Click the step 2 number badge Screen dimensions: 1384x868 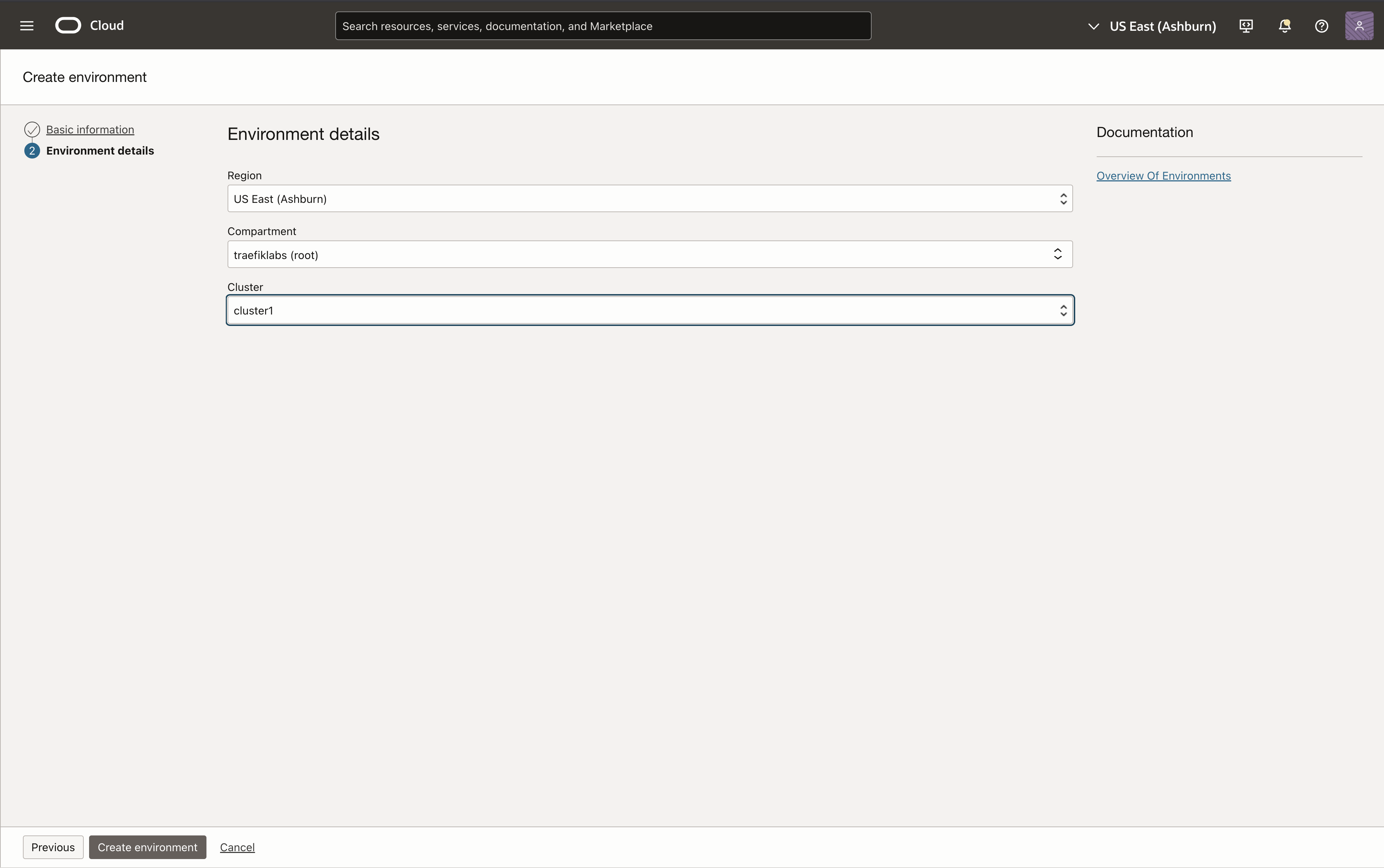[32, 151]
